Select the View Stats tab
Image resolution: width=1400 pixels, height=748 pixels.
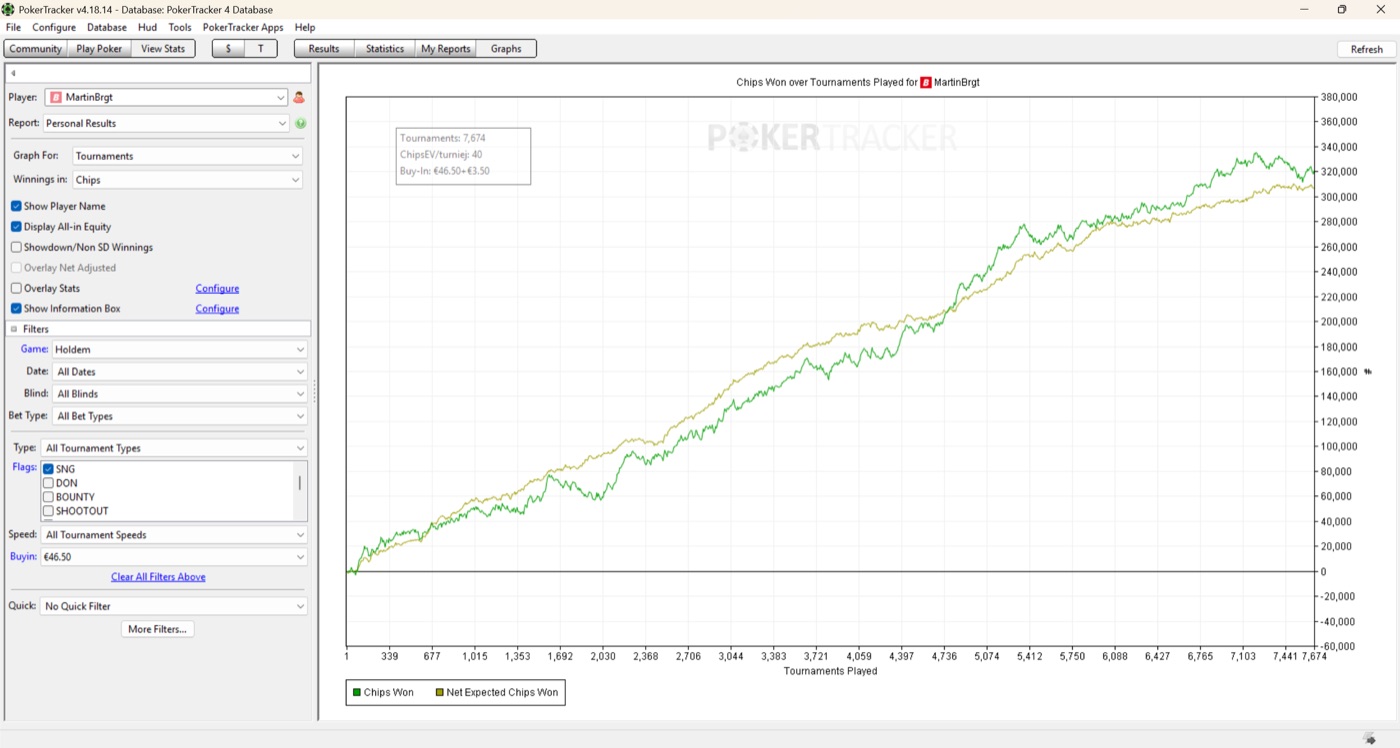click(163, 49)
